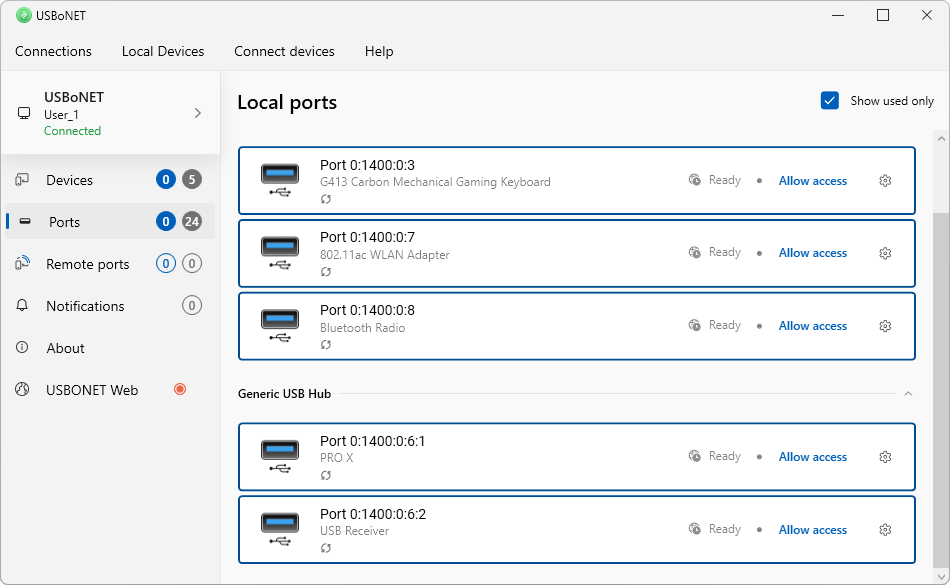Select Remote ports in sidebar

coord(87,264)
